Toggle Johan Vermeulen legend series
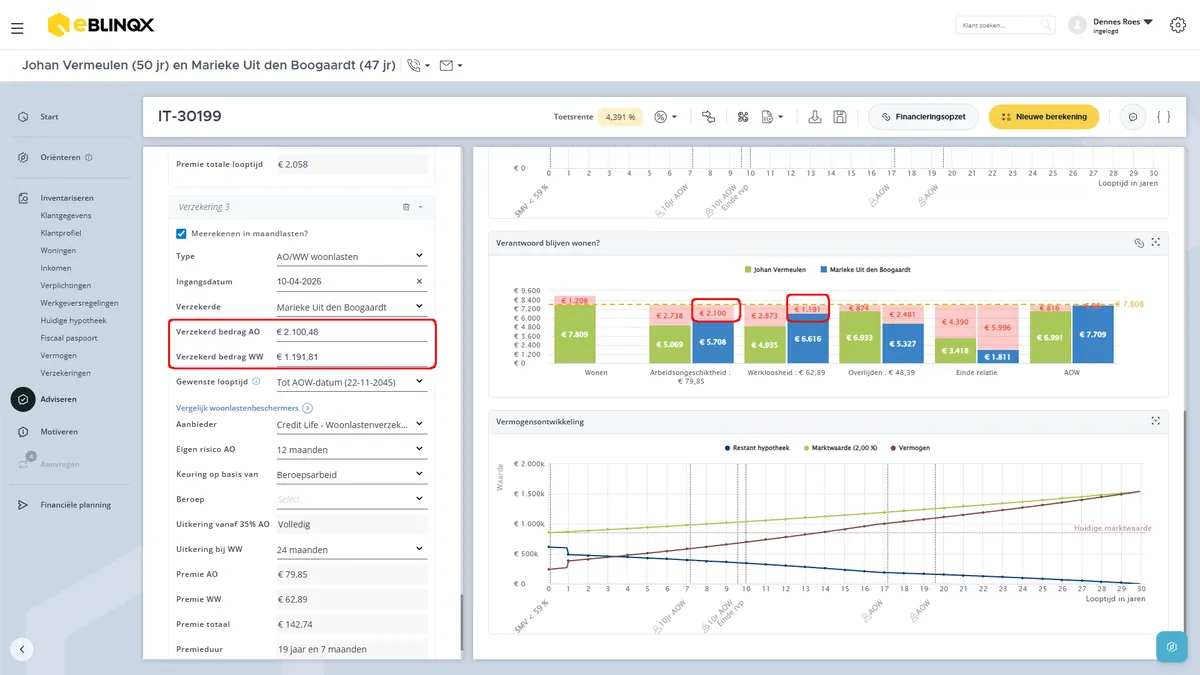1200x675 pixels. 778,269
